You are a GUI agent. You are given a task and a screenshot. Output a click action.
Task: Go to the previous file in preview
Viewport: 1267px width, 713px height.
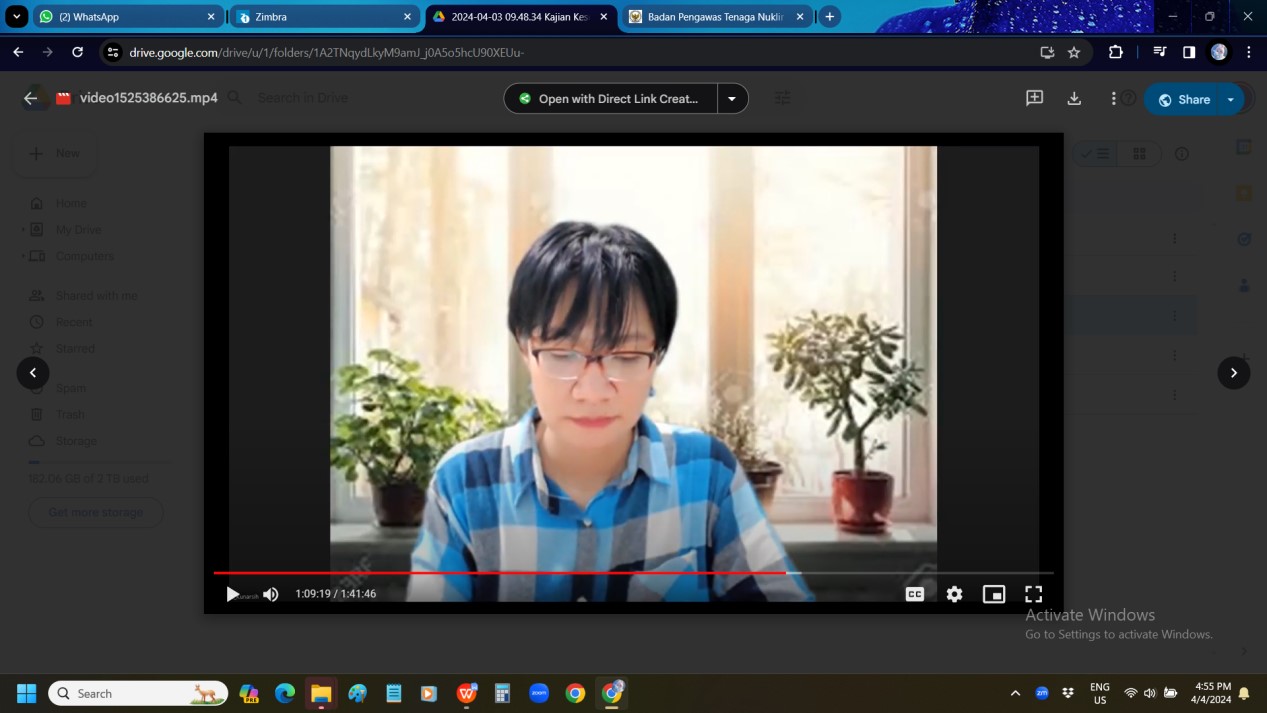pyautogui.click(x=33, y=373)
